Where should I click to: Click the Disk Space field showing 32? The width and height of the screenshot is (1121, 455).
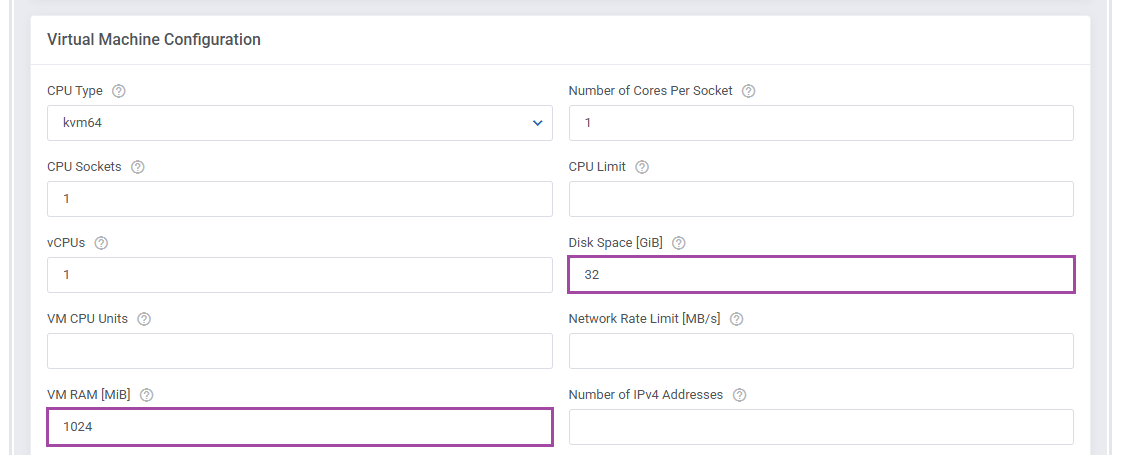click(820, 275)
